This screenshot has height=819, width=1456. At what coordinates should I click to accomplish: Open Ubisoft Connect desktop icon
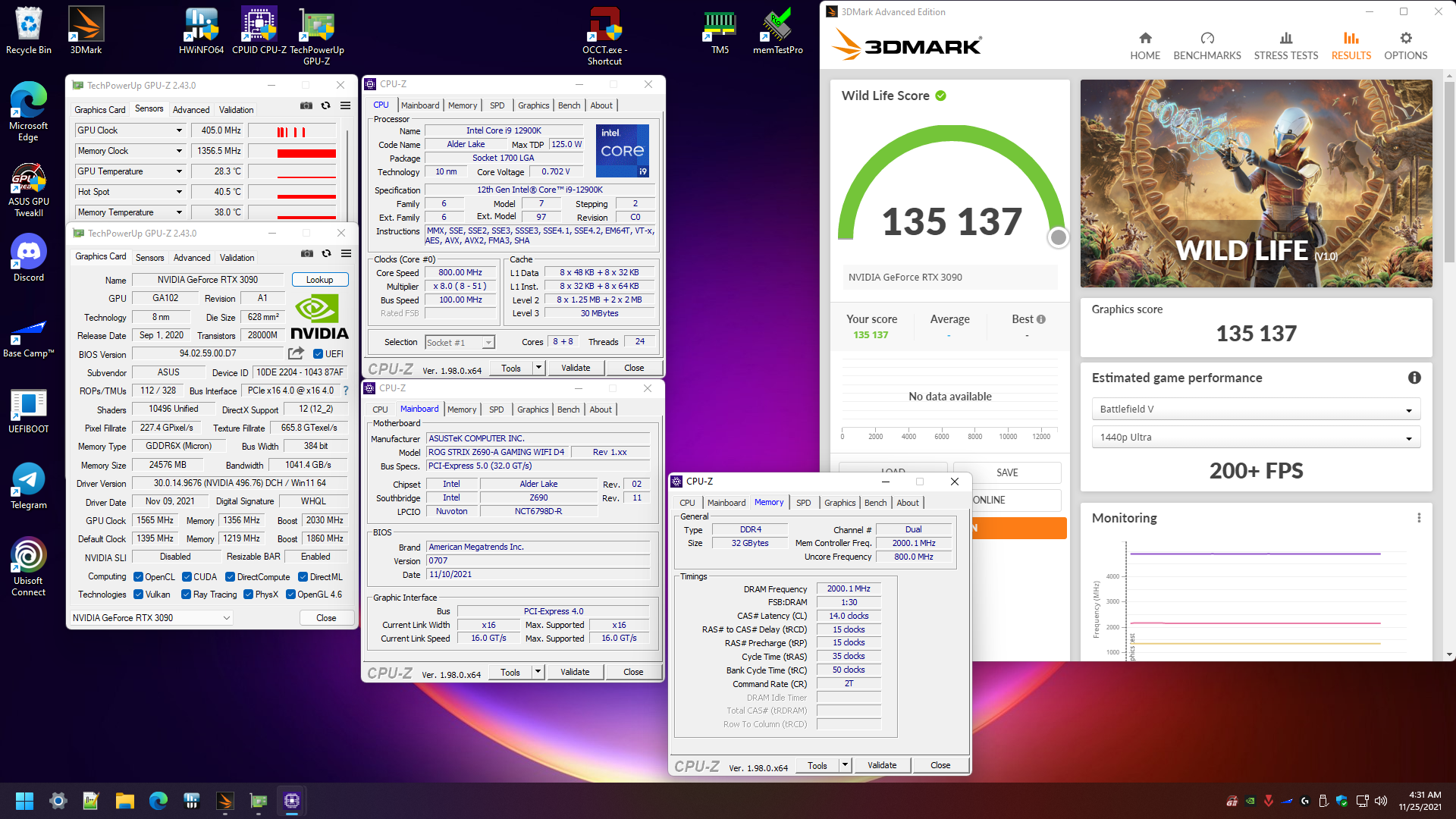(x=28, y=566)
